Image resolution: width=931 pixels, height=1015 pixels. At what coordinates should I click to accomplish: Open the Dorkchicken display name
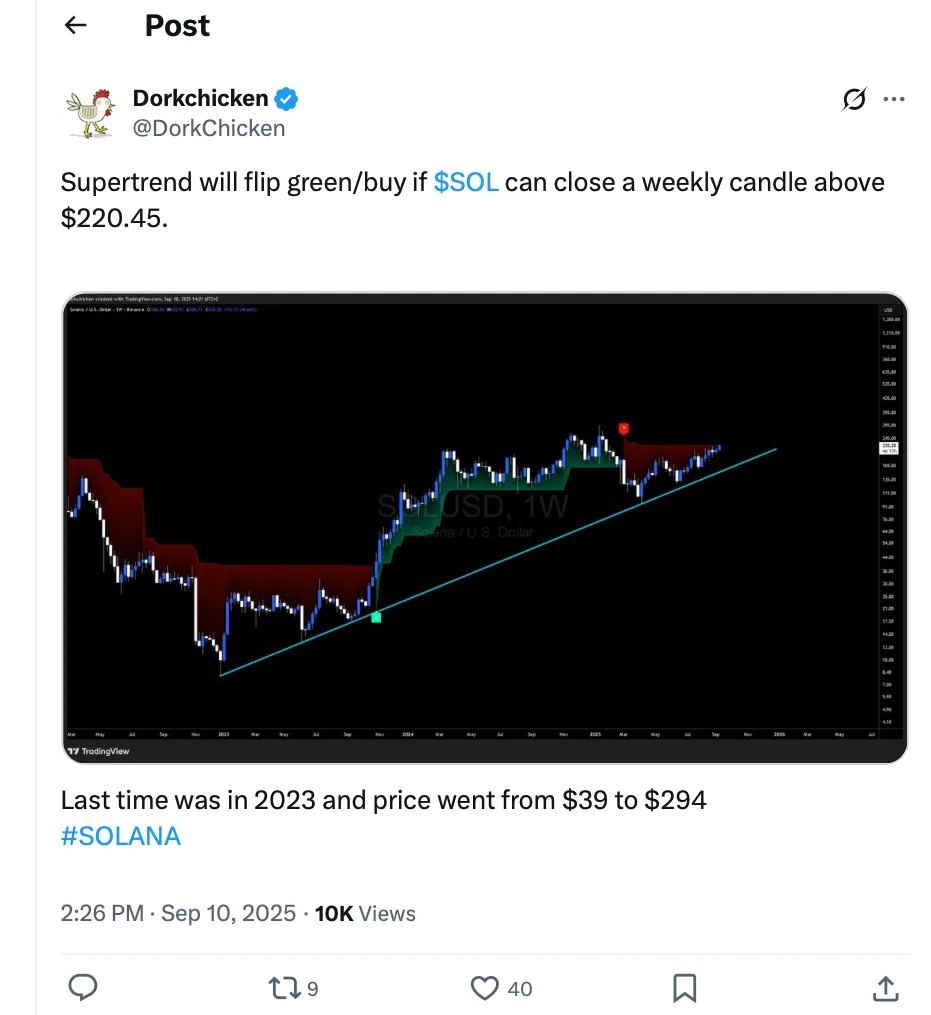tap(200, 98)
